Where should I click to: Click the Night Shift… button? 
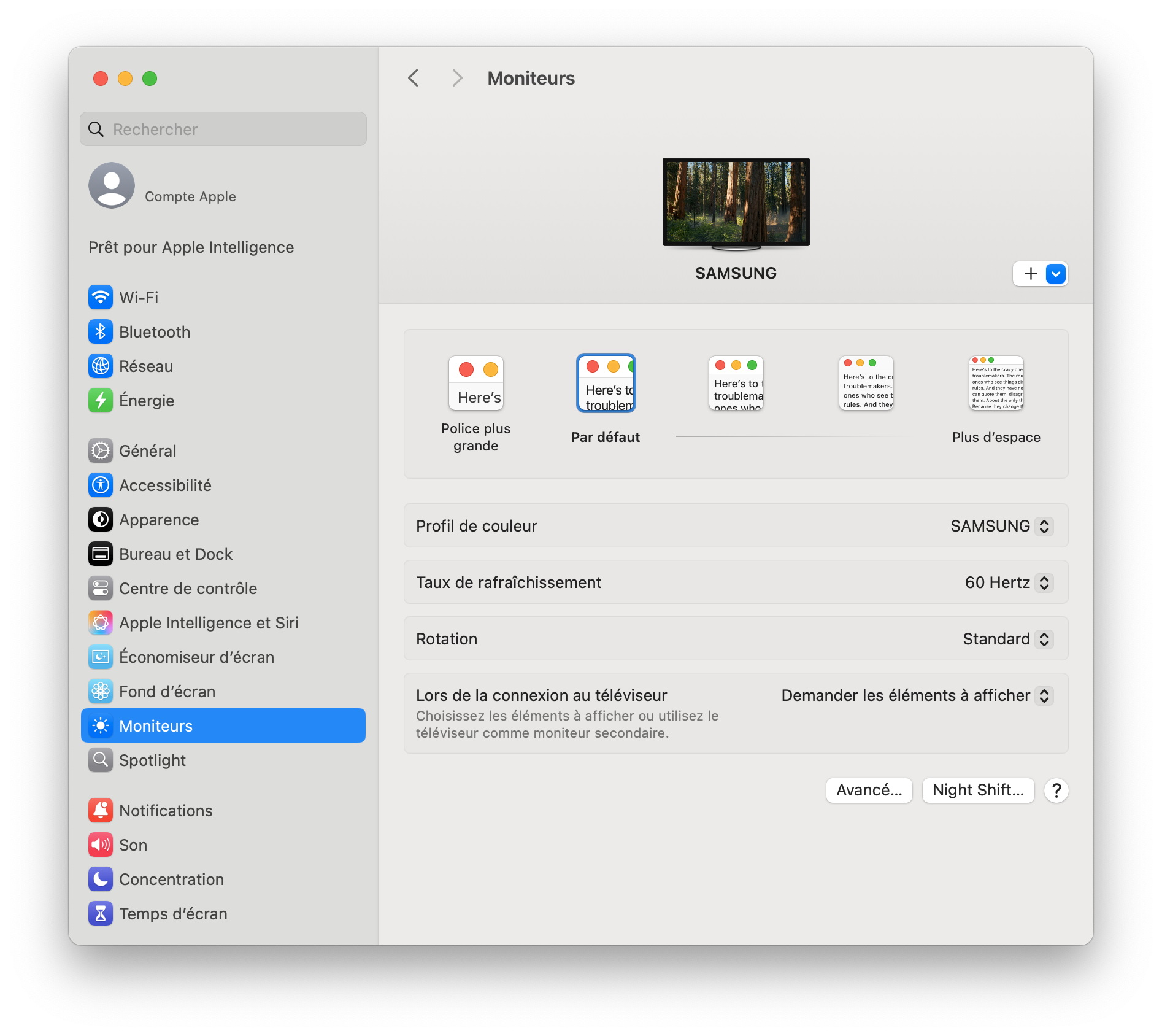point(979,791)
